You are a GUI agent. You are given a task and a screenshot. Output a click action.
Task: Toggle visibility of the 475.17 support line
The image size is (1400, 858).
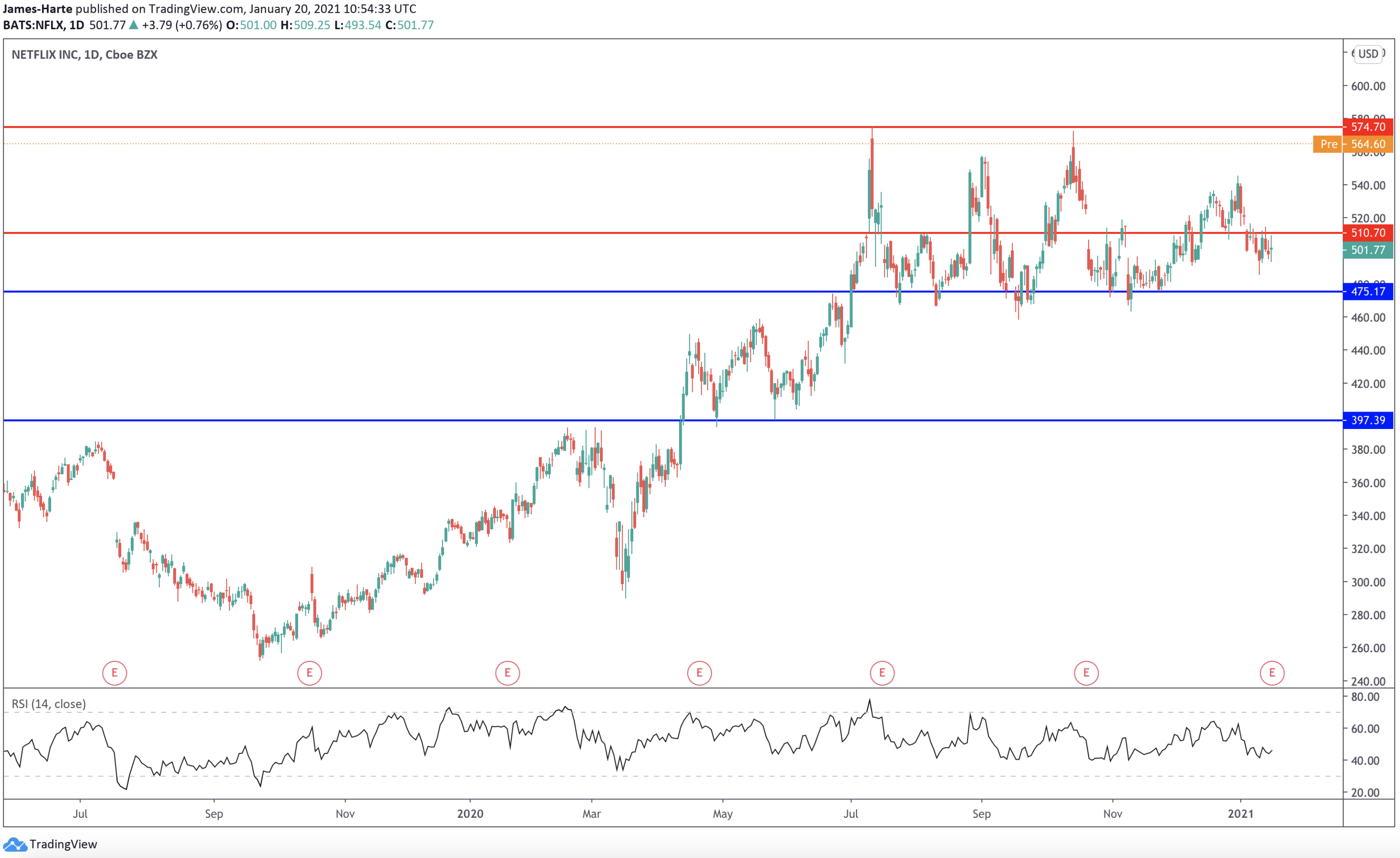click(x=1368, y=291)
